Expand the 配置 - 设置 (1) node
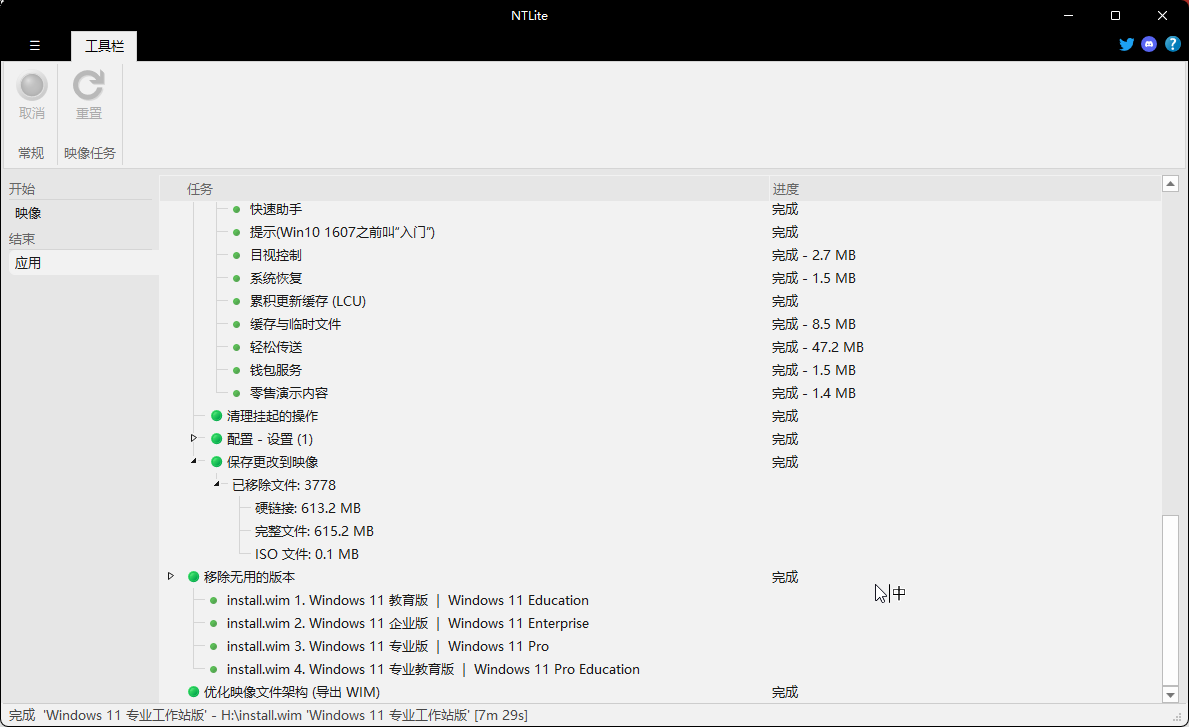The image size is (1189, 727). 193,438
